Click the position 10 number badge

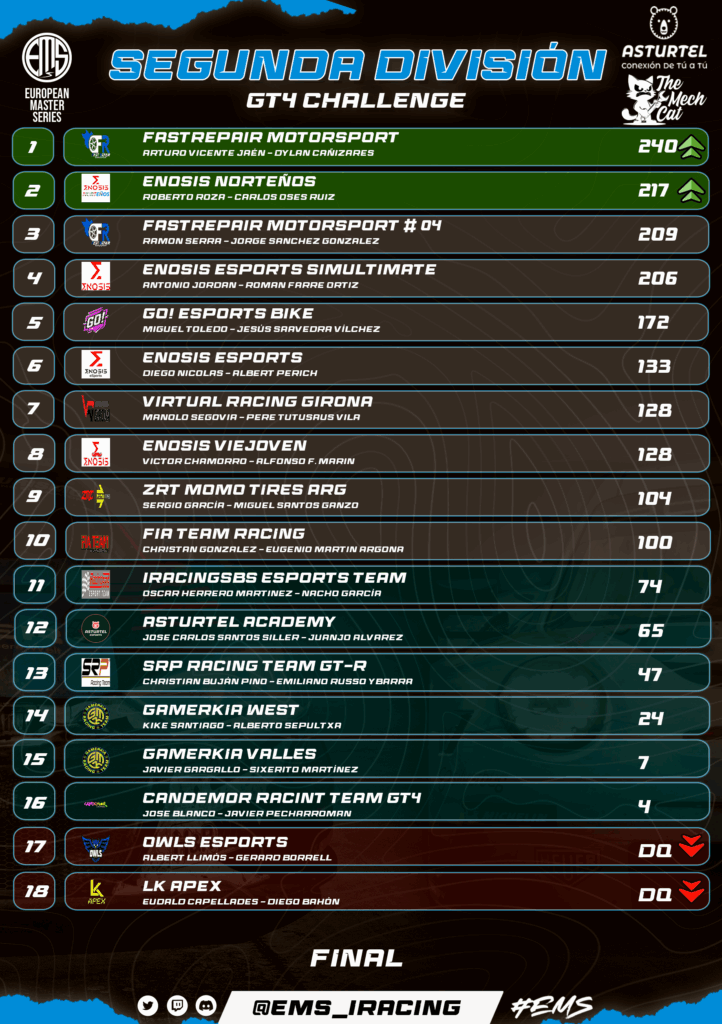(35, 541)
